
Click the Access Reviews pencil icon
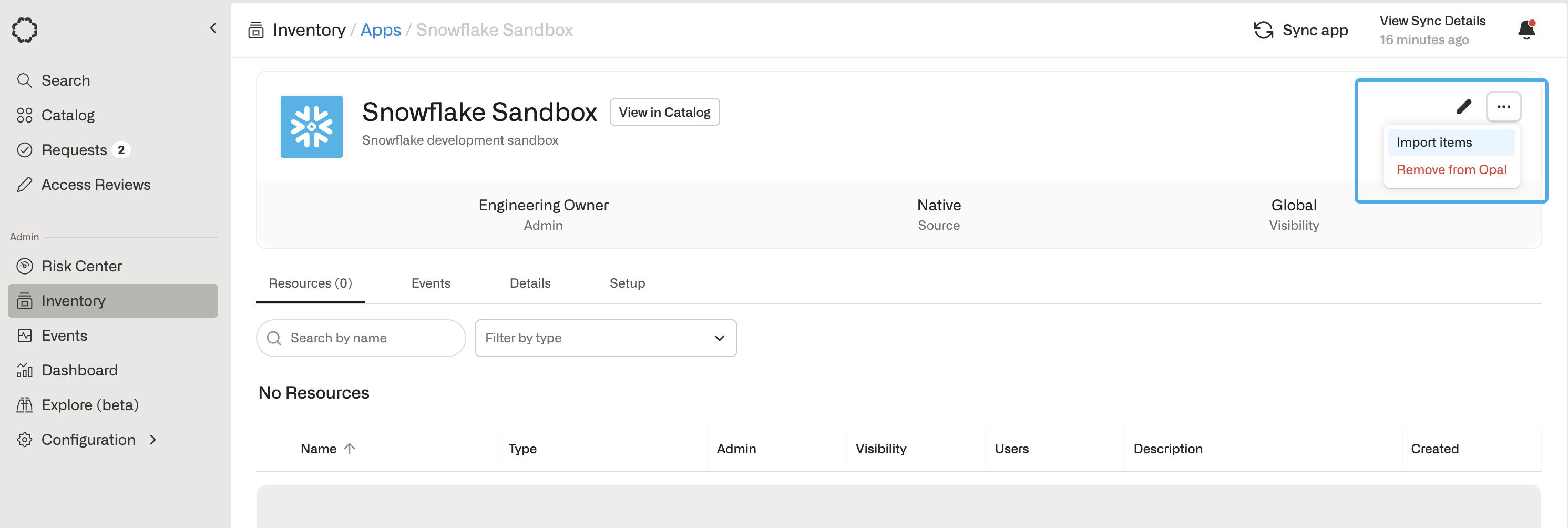click(24, 185)
